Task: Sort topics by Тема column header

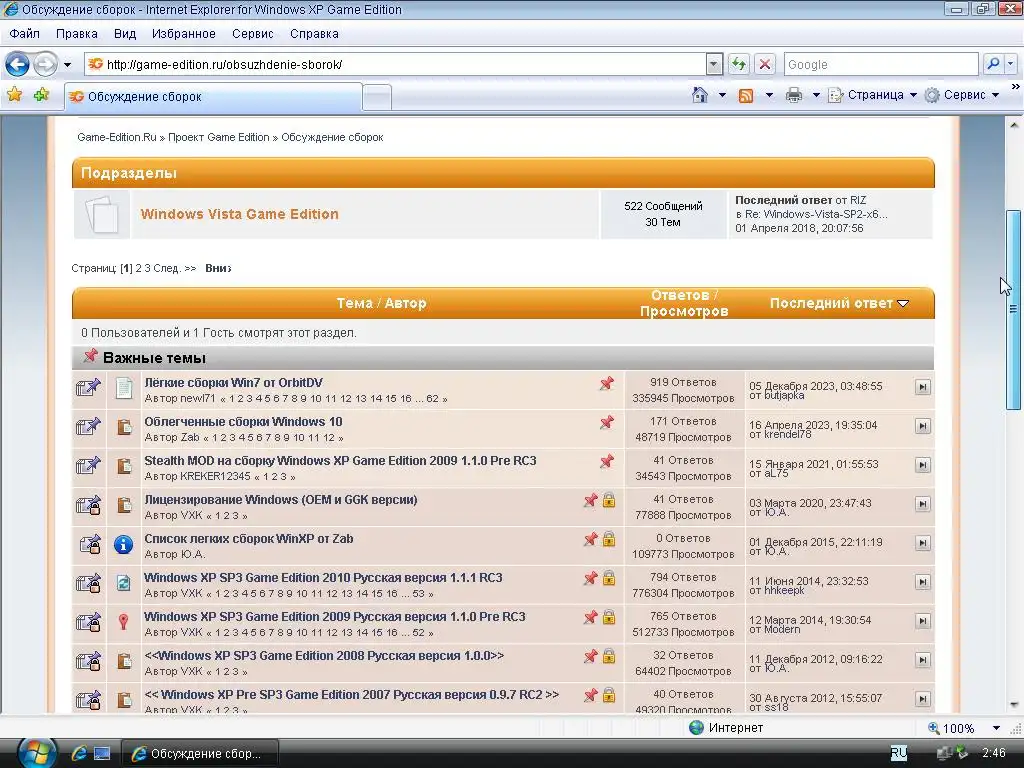Action: click(355, 303)
